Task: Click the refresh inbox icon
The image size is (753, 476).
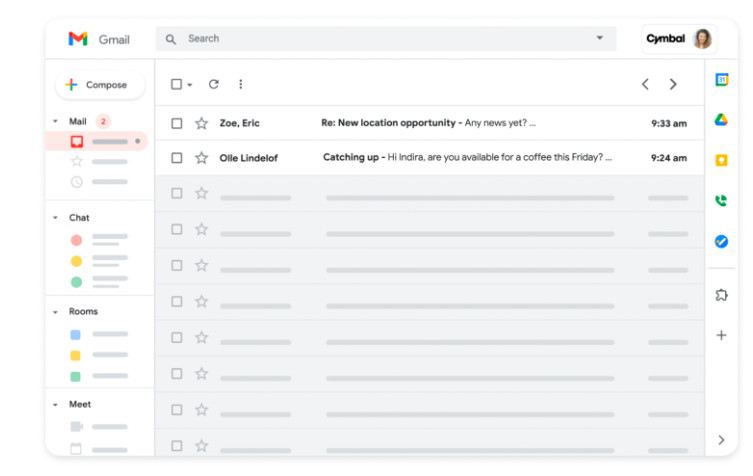Action: (x=214, y=85)
